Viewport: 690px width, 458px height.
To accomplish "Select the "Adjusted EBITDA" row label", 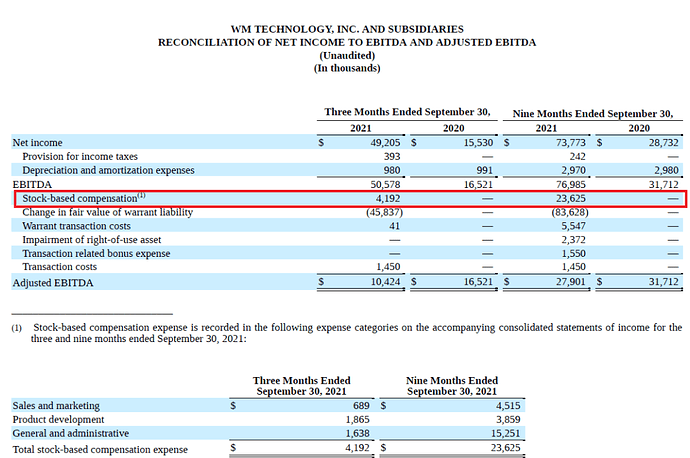I will pos(53,282).
